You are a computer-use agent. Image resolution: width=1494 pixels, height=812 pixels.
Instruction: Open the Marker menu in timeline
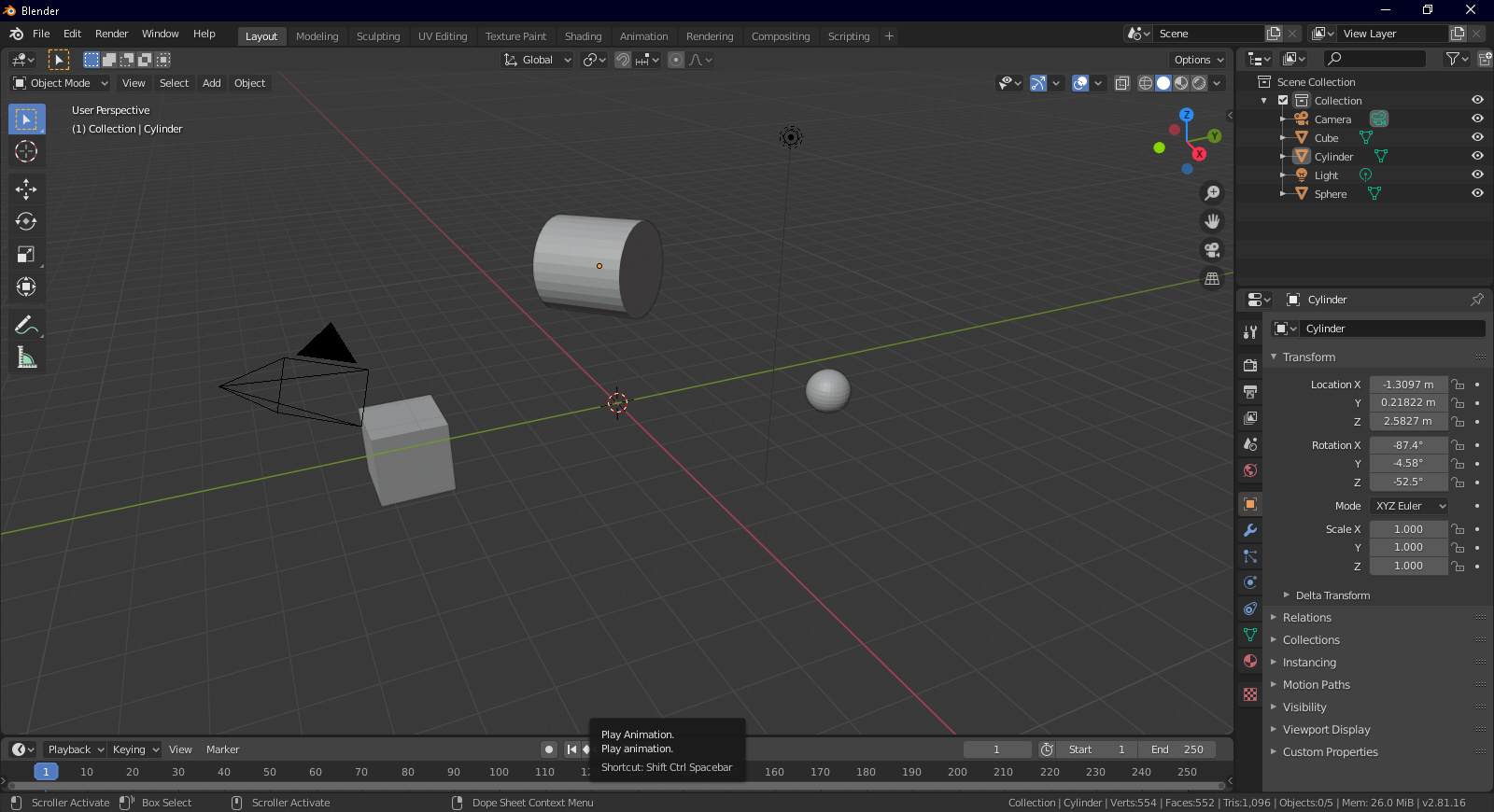[x=222, y=749]
